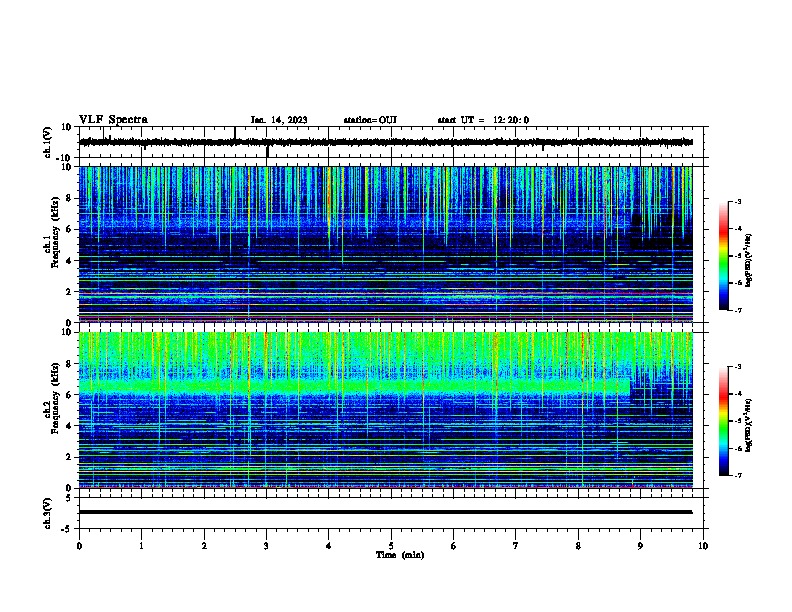Click the ch.1 voltage waveform trace
Viewport: 792px width, 612px height.
385,142
